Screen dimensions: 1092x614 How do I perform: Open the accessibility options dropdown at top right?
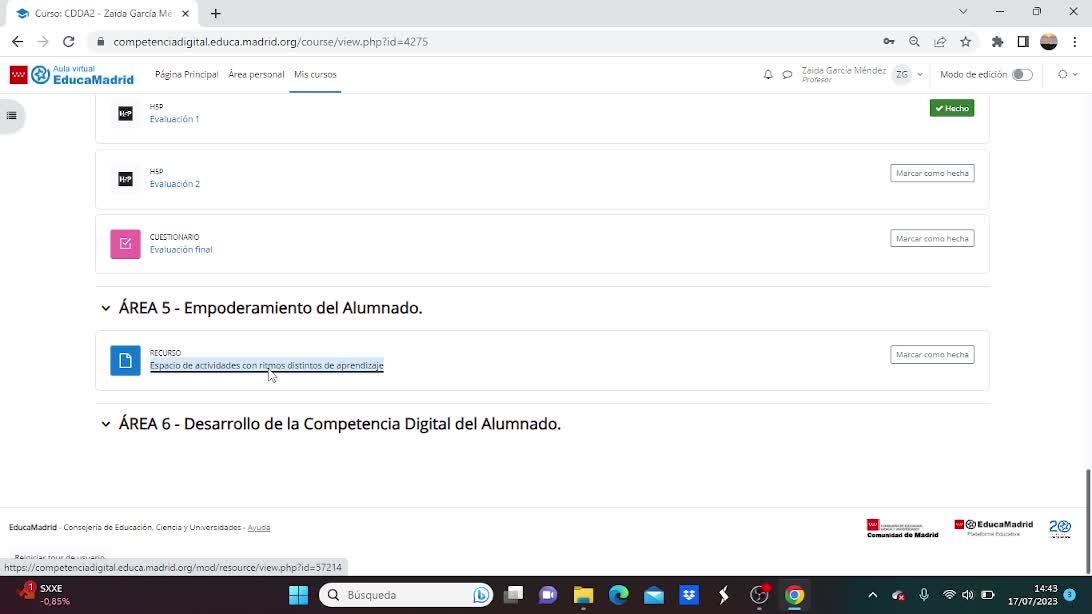pyautogui.click(x=1068, y=74)
